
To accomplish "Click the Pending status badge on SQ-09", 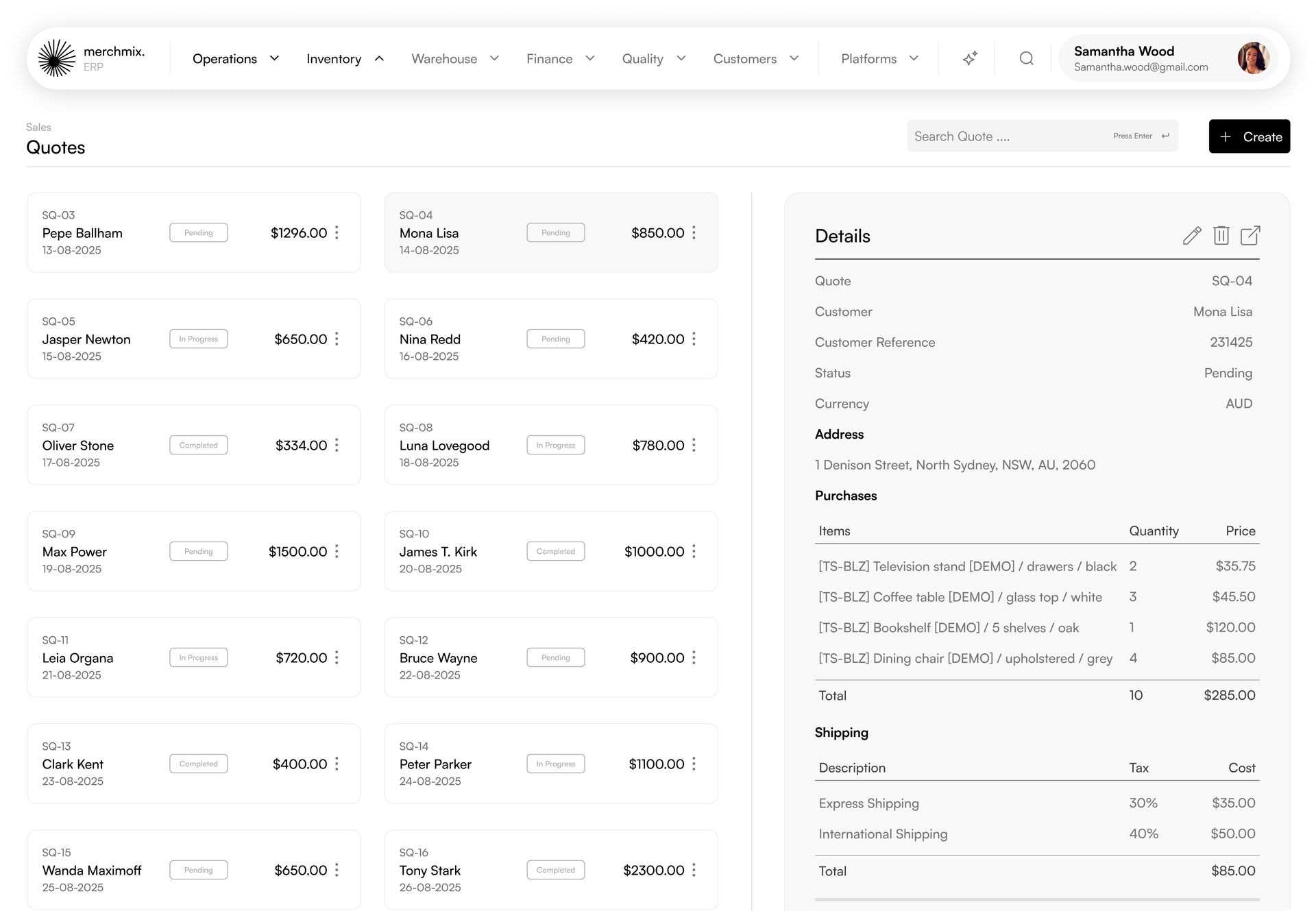I will click(199, 551).
